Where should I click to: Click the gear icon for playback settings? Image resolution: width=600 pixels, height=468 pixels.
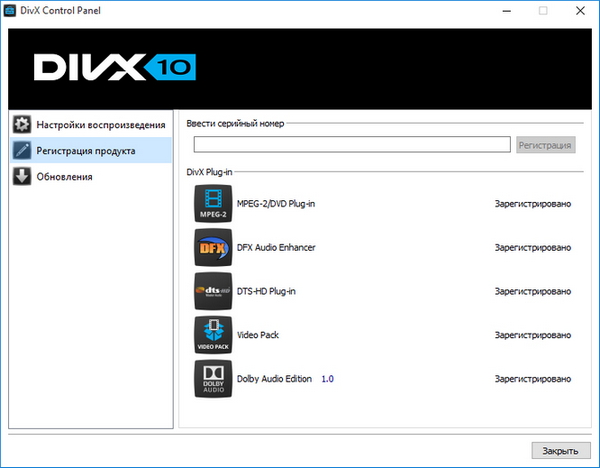20,125
